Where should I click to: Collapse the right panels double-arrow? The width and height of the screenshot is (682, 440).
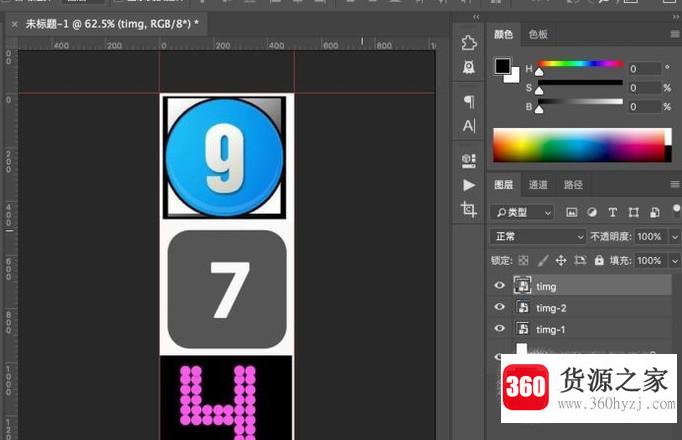point(675,17)
